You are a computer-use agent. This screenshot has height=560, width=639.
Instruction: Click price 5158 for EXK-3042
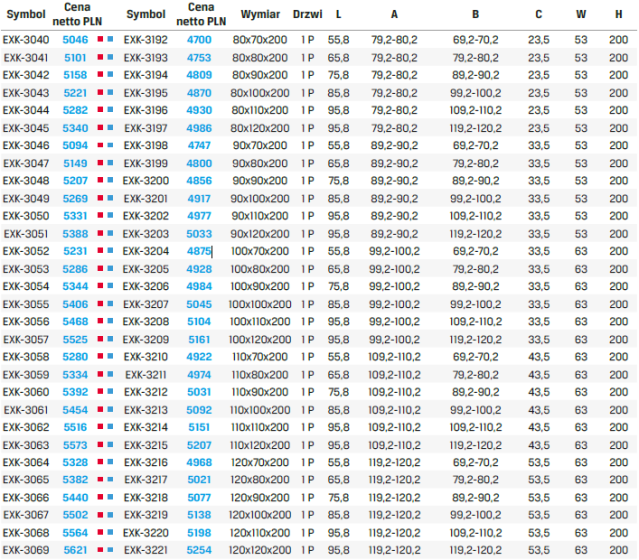point(75,75)
